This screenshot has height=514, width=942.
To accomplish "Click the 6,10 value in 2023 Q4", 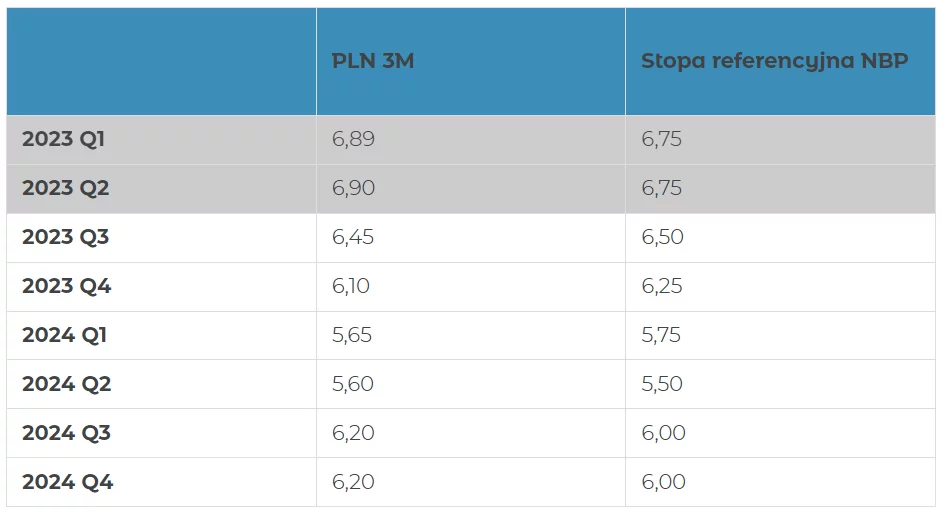I will click(351, 286).
